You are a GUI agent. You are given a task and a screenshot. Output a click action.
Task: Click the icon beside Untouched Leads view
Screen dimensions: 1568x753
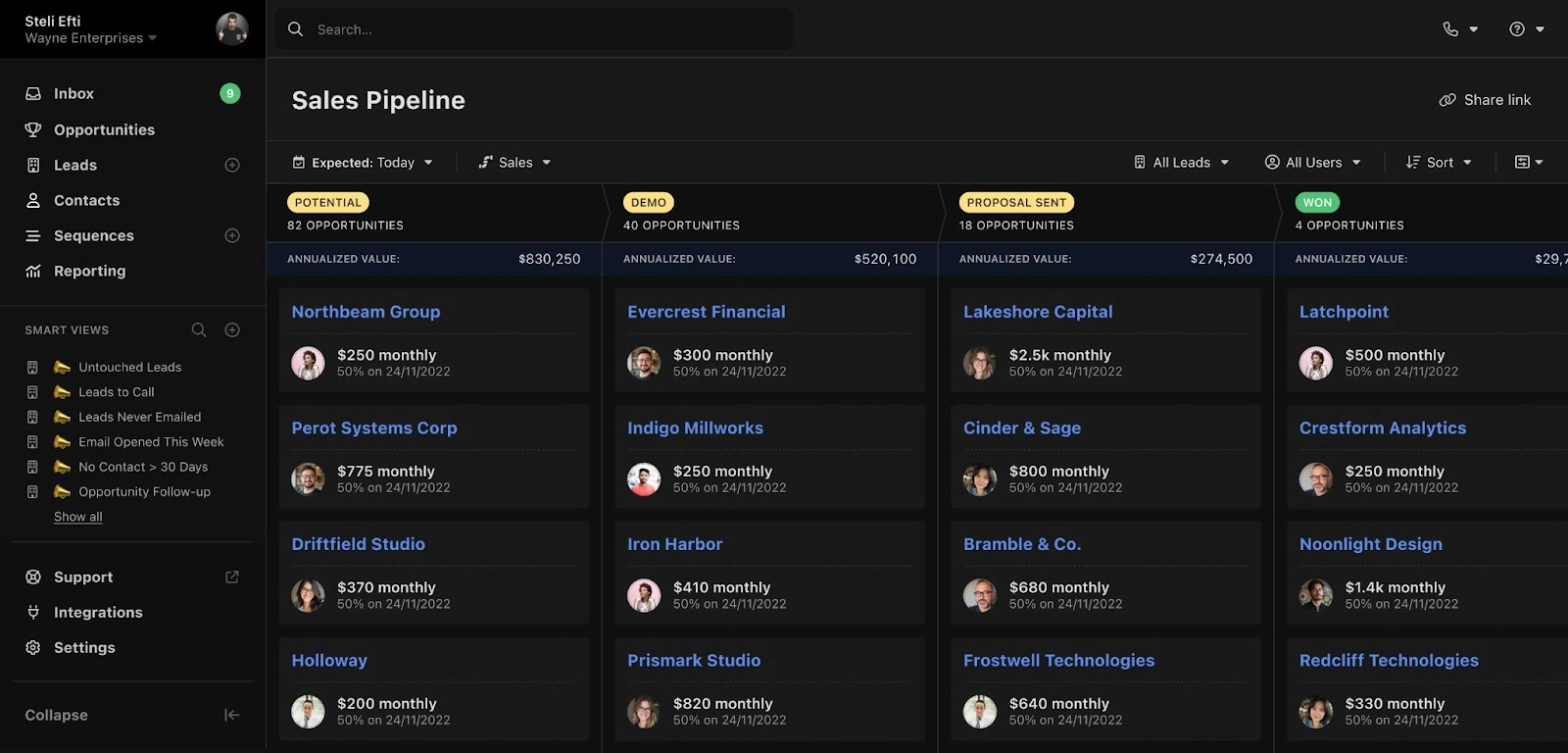pyautogui.click(x=63, y=367)
